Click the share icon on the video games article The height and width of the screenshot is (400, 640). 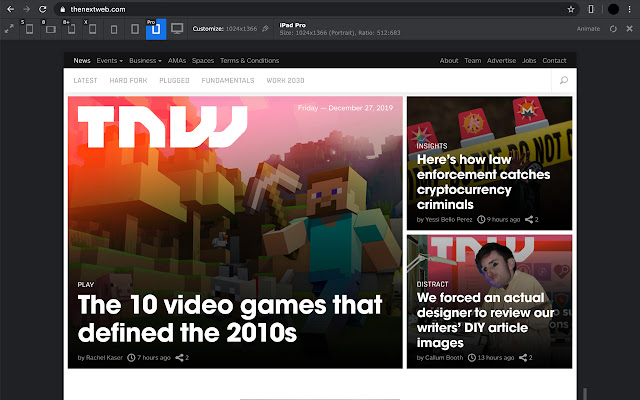pyautogui.click(x=179, y=358)
